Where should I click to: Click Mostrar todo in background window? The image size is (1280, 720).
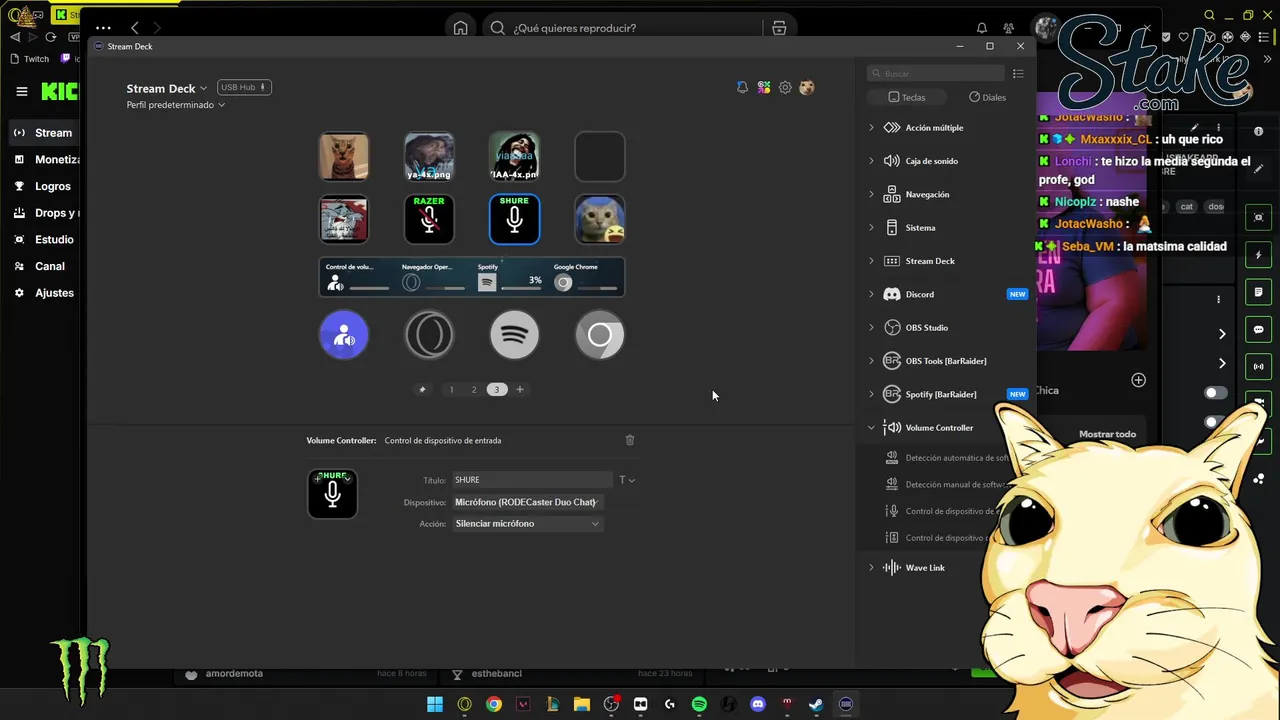click(x=1107, y=434)
